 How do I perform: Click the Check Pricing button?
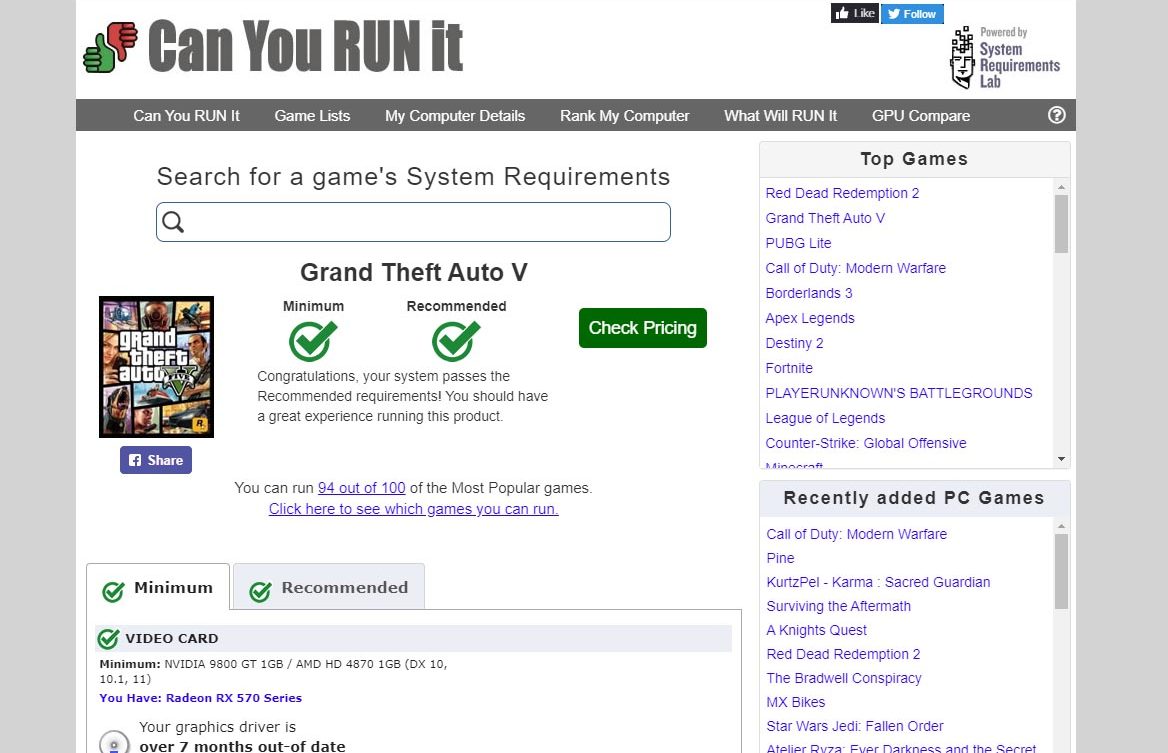(x=643, y=328)
